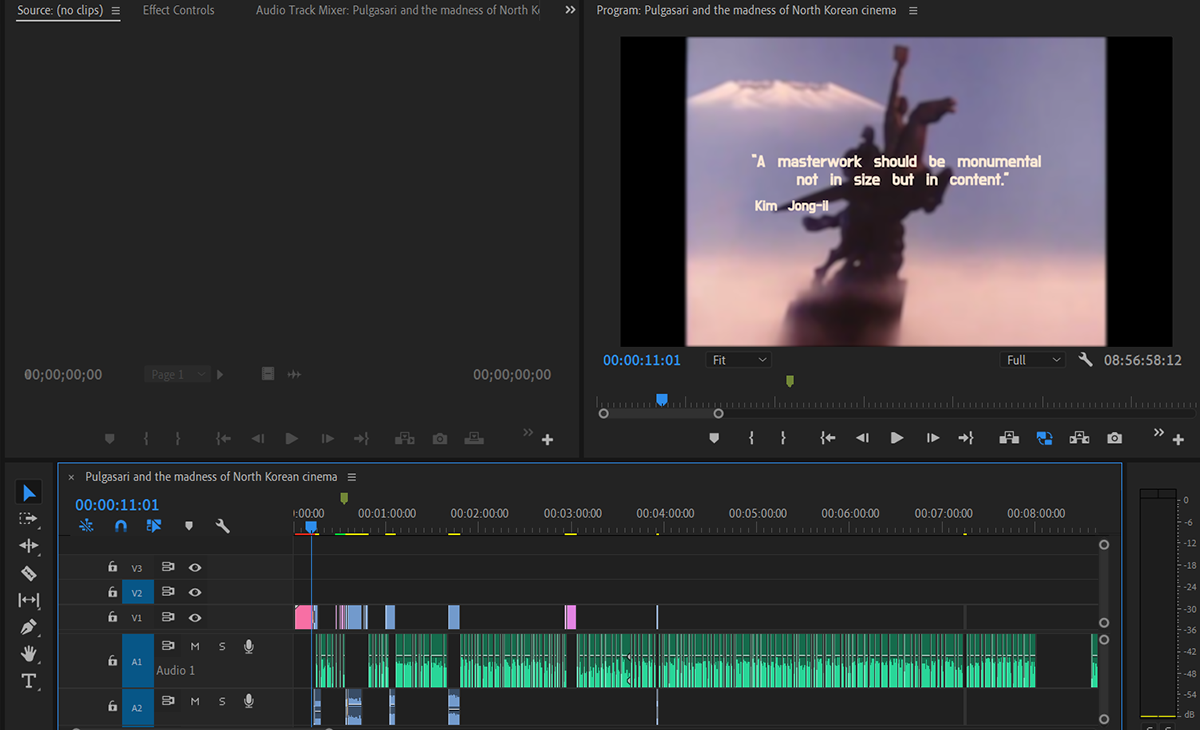
Task: Open the Full playback resolution dropdown
Action: pos(1032,360)
